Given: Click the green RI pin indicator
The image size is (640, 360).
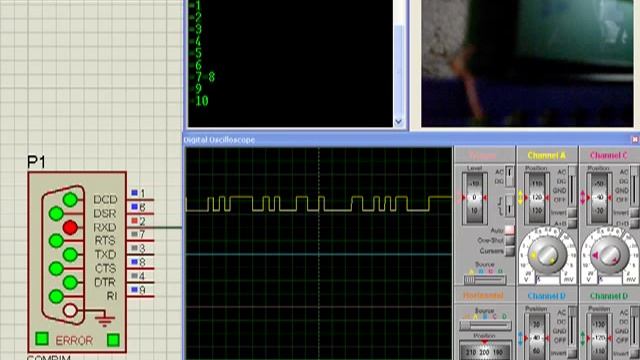Looking at the screenshot, I should [x=56, y=296].
